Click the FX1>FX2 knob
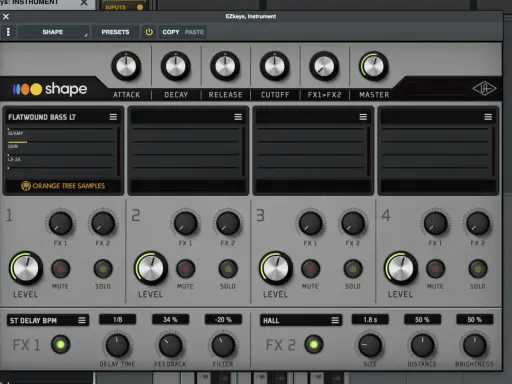512x384 pixels. pyautogui.click(x=324, y=66)
